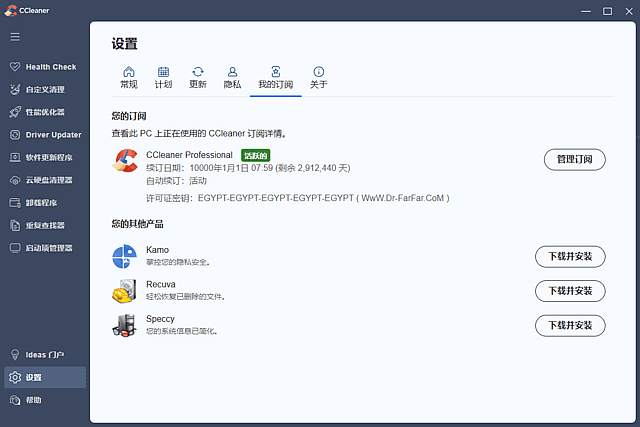Open ideas 门户 portal in sidebar
The image size is (640, 427).
point(43,354)
